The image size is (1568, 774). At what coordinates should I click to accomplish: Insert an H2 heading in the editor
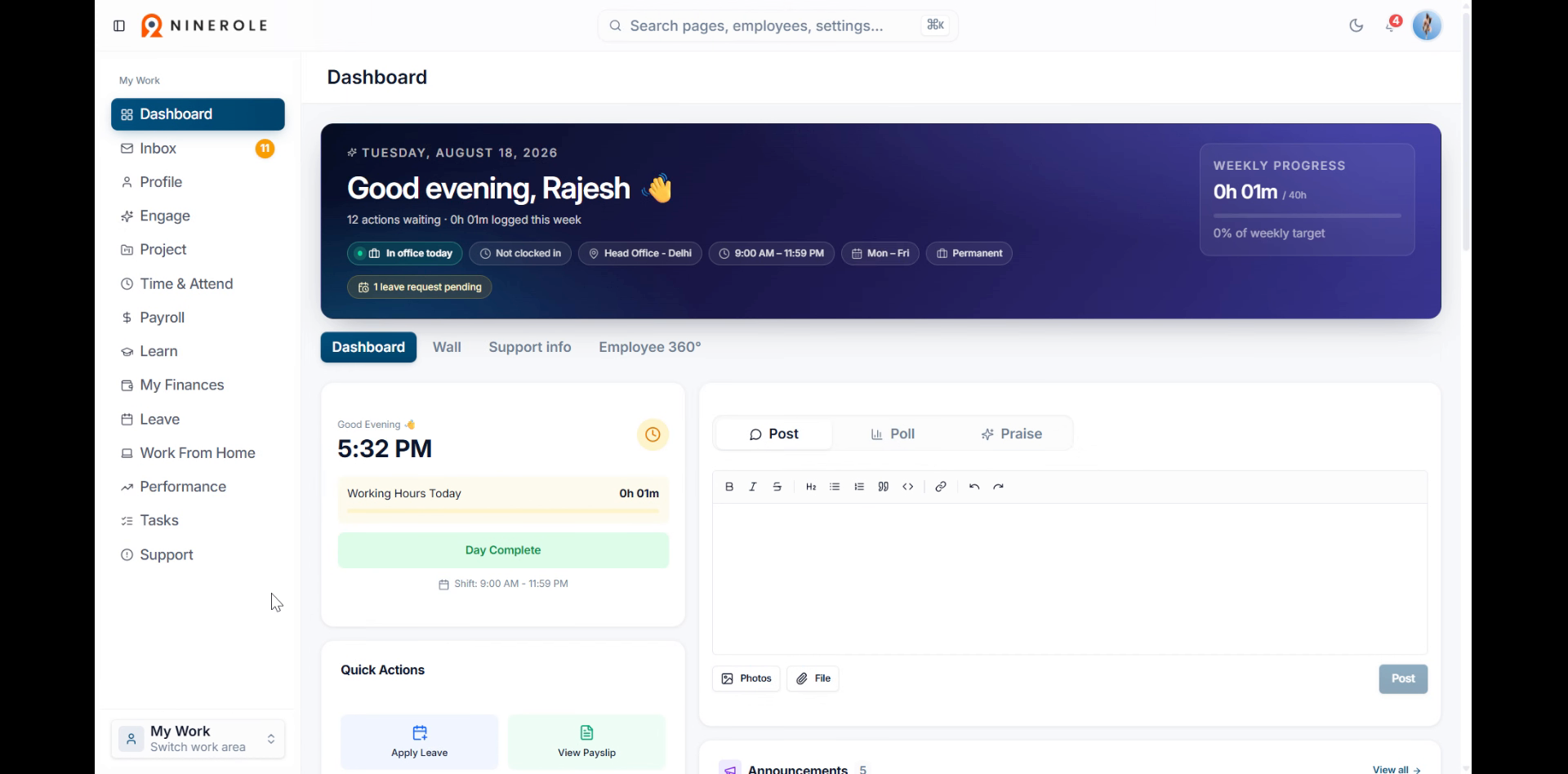click(811, 487)
